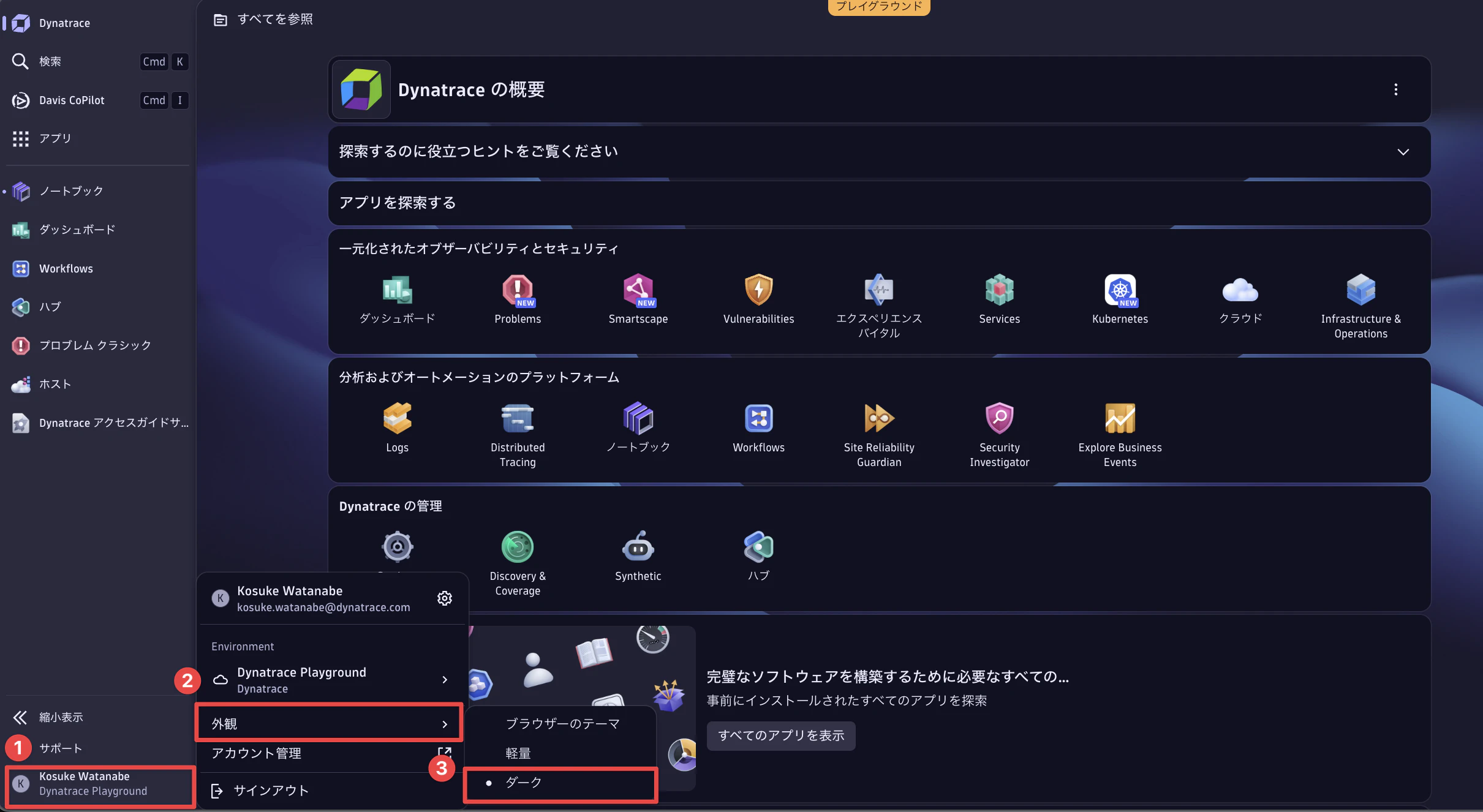The image size is (1483, 812).
Task: Open the サポート support entry
Action: tap(98, 748)
